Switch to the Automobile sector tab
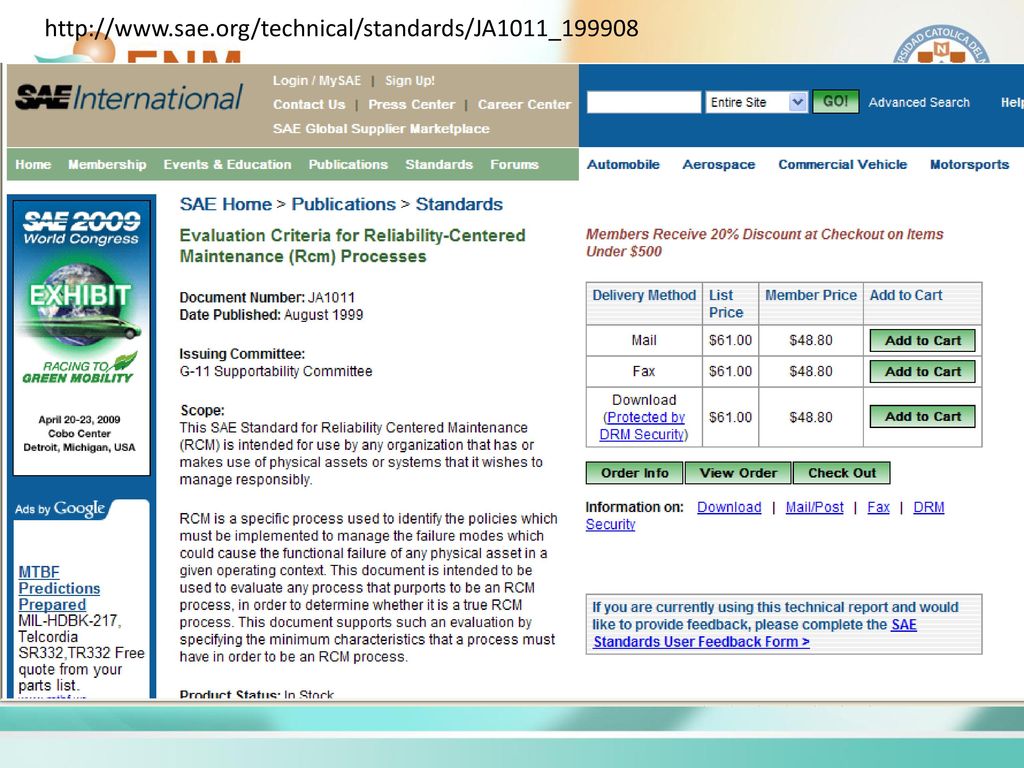This screenshot has width=1024, height=768. (x=623, y=165)
